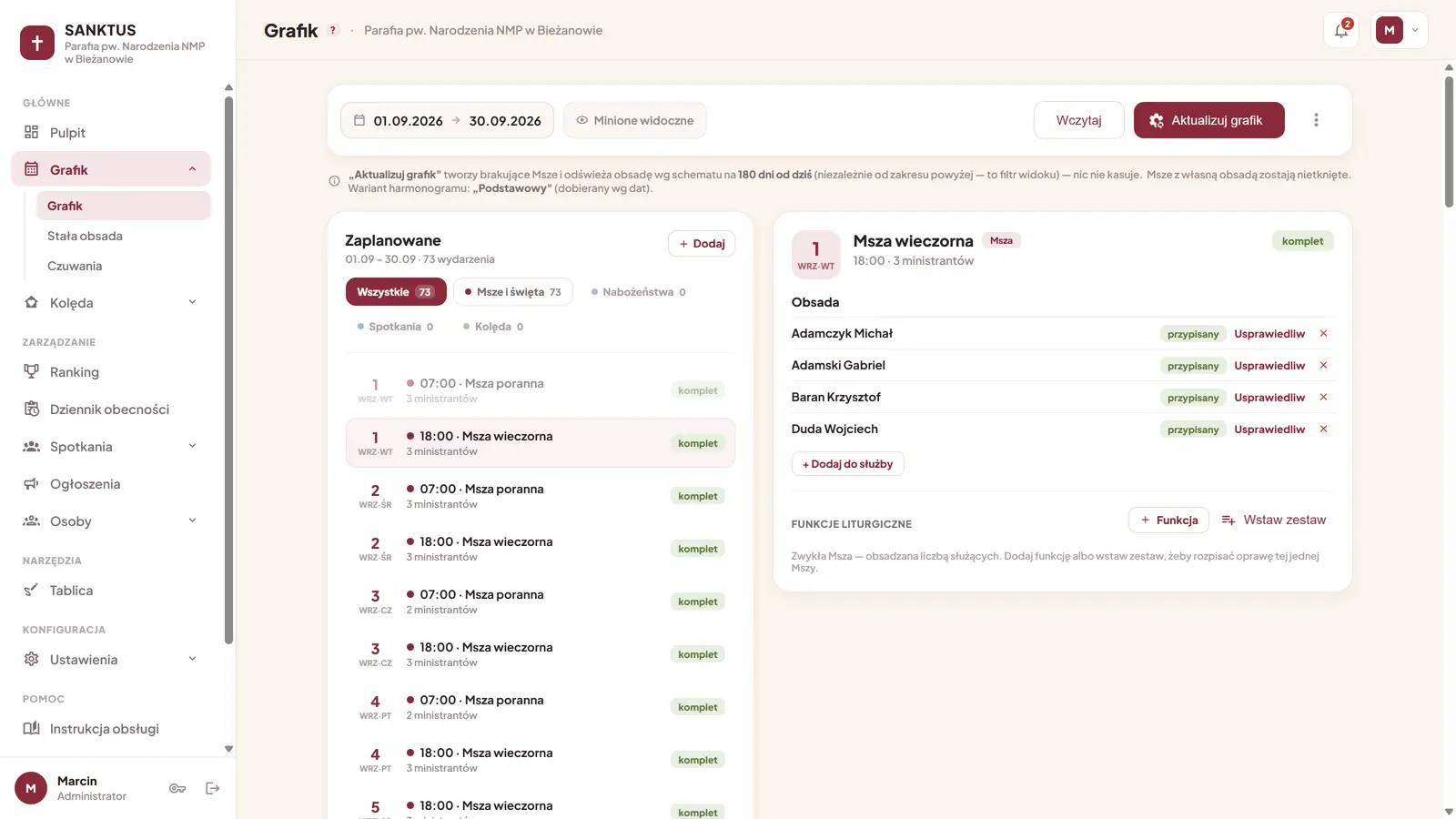1456x819 pixels.
Task: Remove Adamski Gabriel with the X icon
Action: coord(1324,366)
